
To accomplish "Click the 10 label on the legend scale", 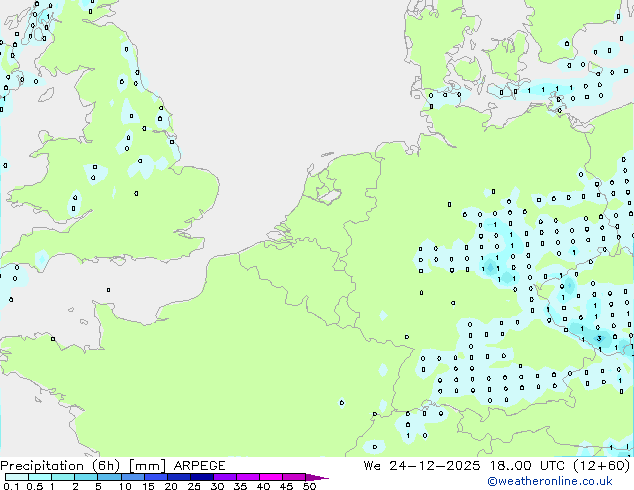I will point(125,486).
